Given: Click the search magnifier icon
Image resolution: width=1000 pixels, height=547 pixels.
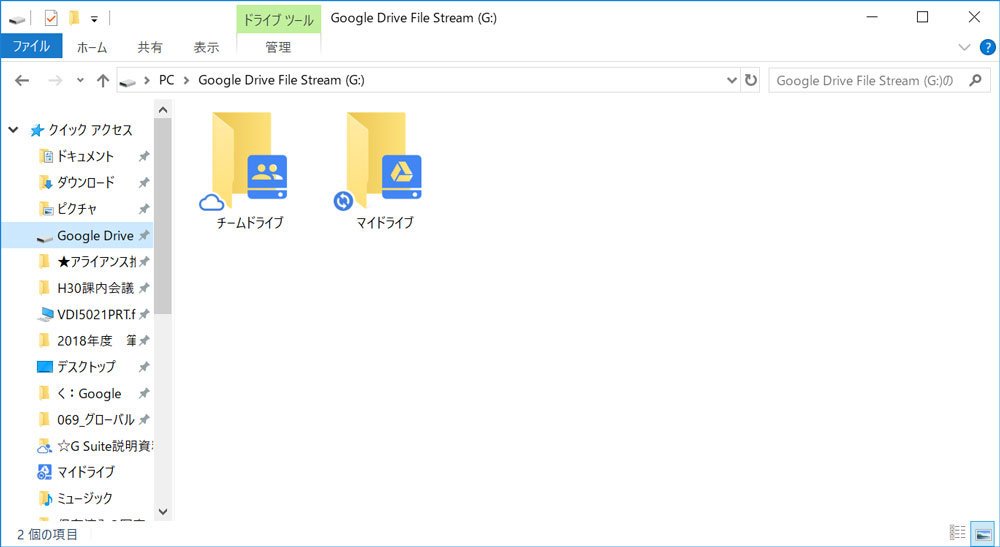Looking at the screenshot, I should click(975, 80).
